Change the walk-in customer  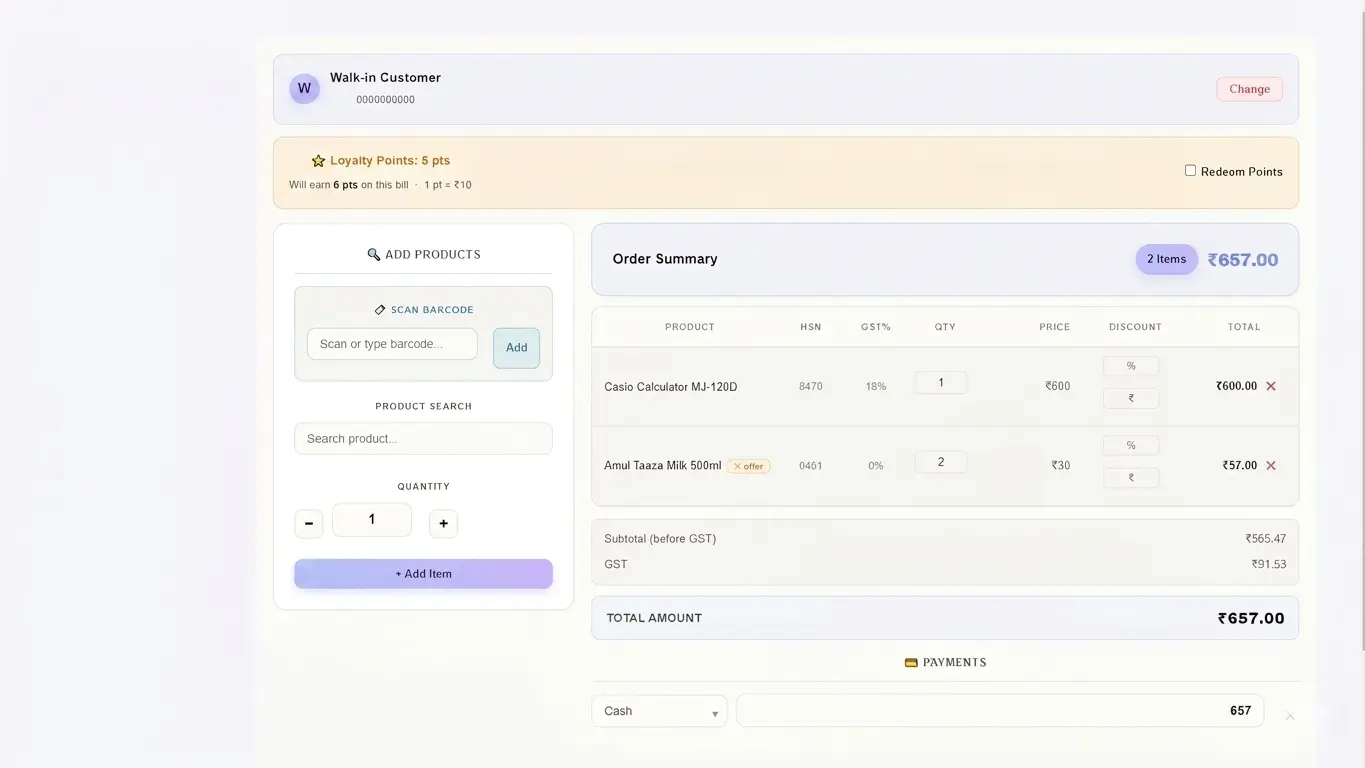pyautogui.click(x=1249, y=89)
